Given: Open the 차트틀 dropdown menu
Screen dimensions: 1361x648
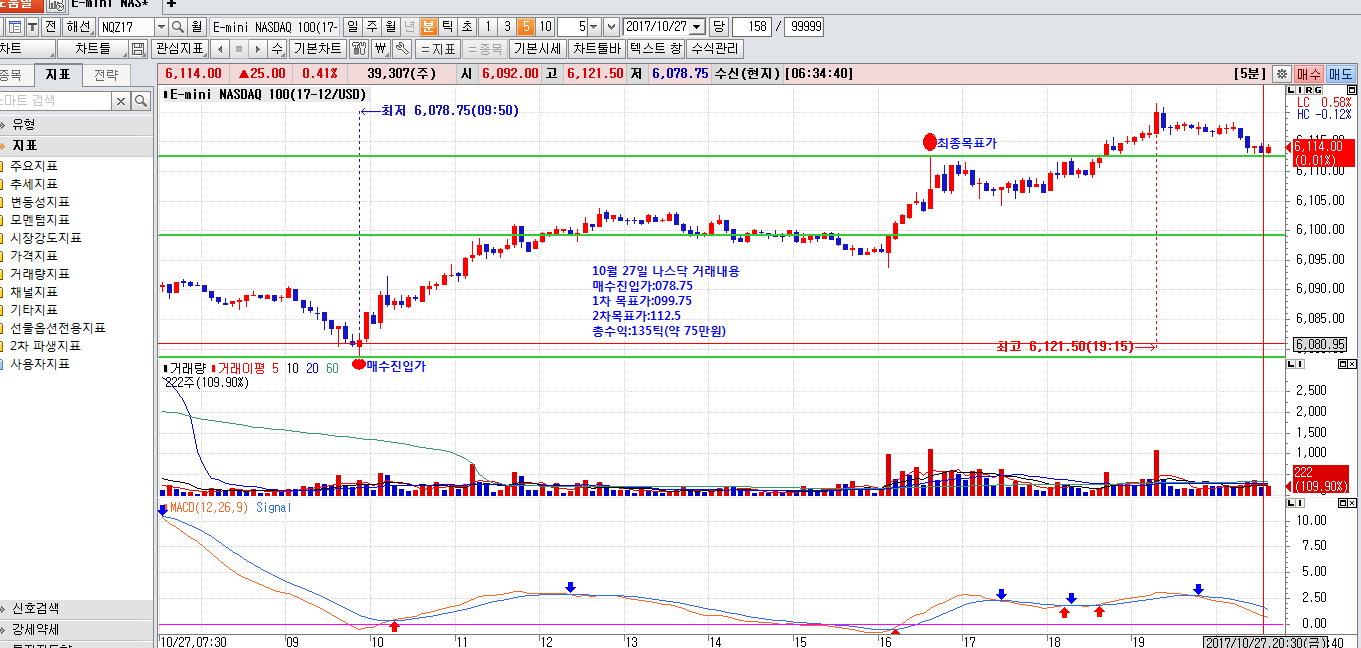Looking at the screenshot, I should pyautogui.click(x=93, y=48).
